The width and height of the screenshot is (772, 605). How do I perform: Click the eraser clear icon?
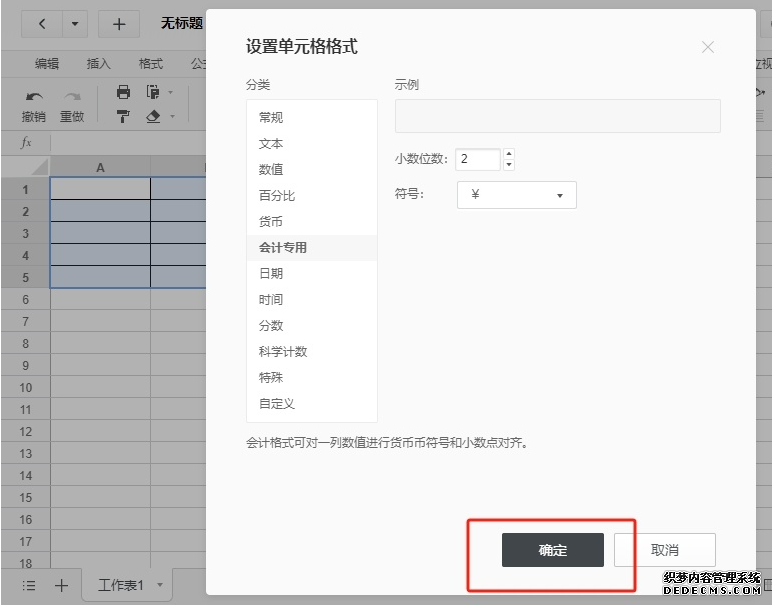click(x=153, y=116)
